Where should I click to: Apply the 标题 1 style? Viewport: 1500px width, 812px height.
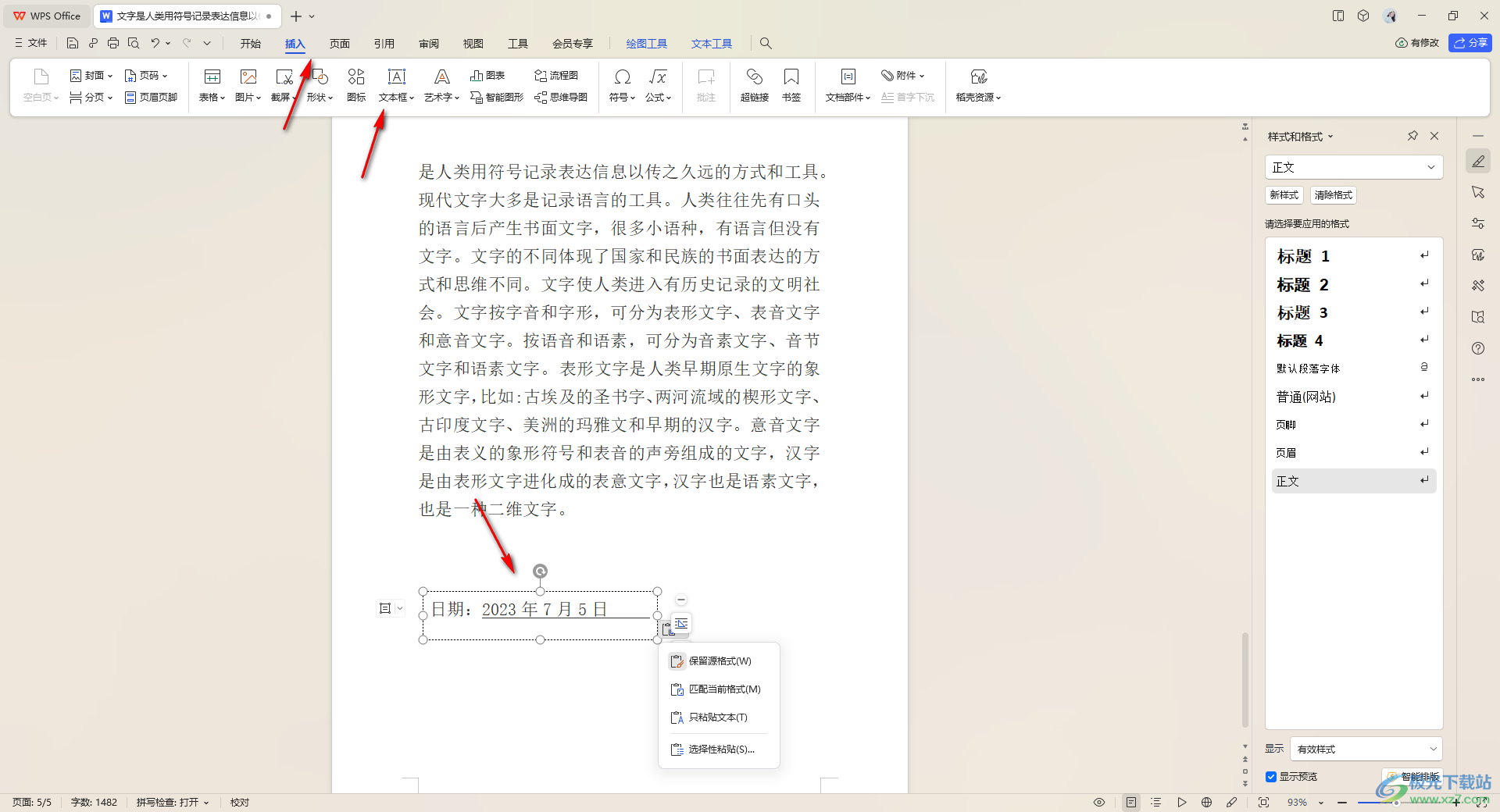1354,256
